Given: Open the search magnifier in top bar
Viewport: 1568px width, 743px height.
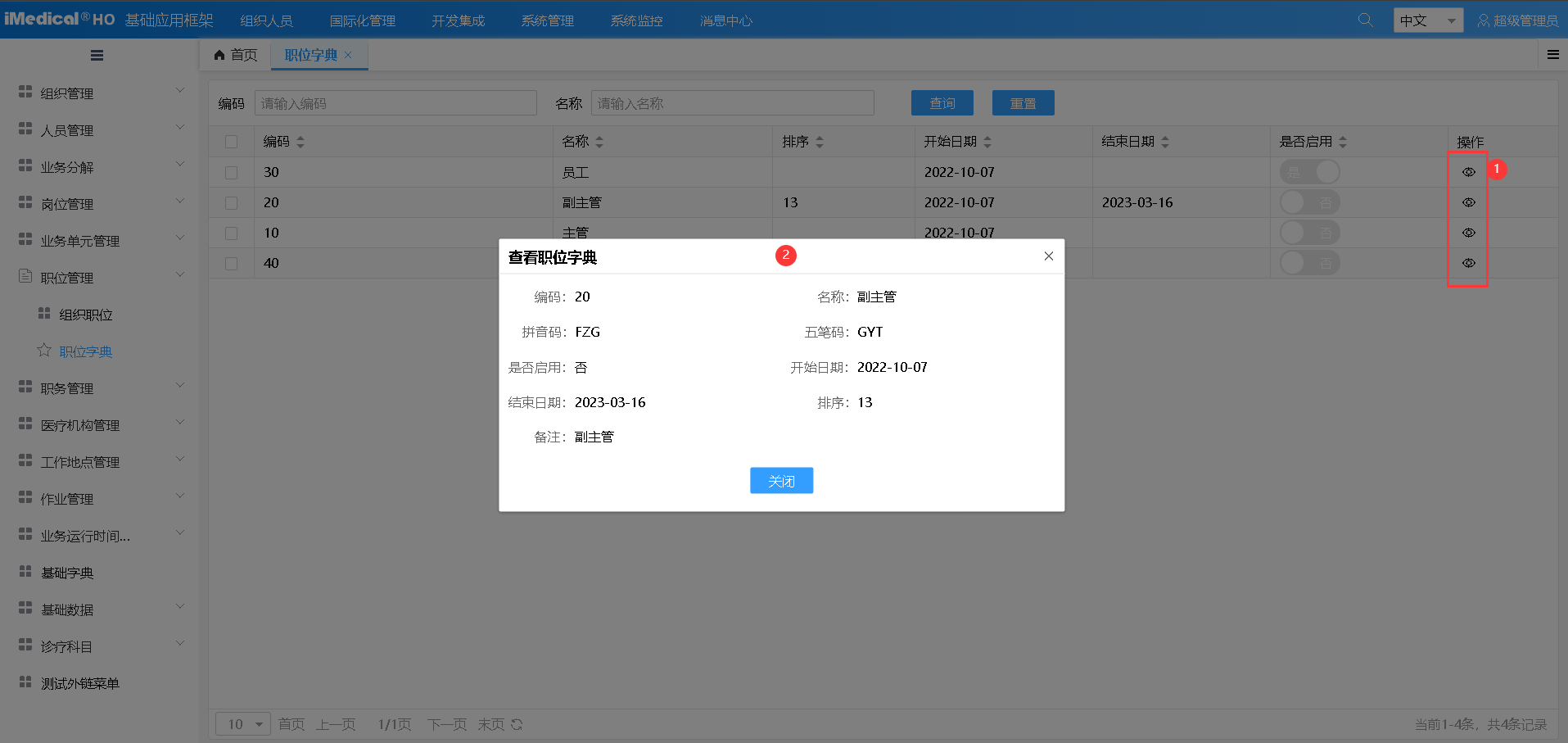Looking at the screenshot, I should (1364, 19).
